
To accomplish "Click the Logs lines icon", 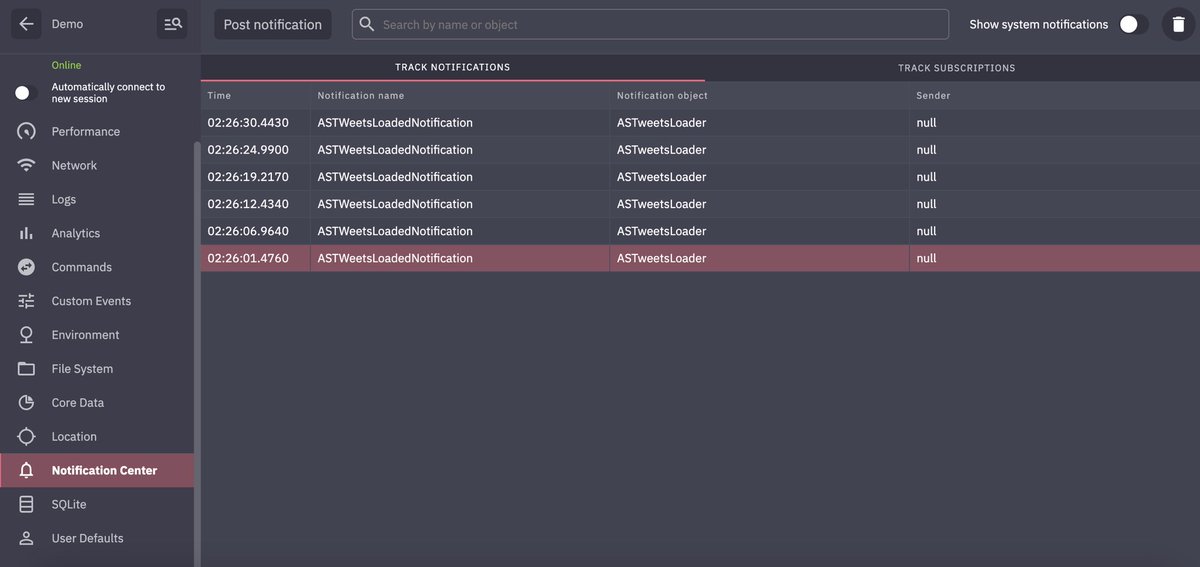I will (x=27, y=200).
